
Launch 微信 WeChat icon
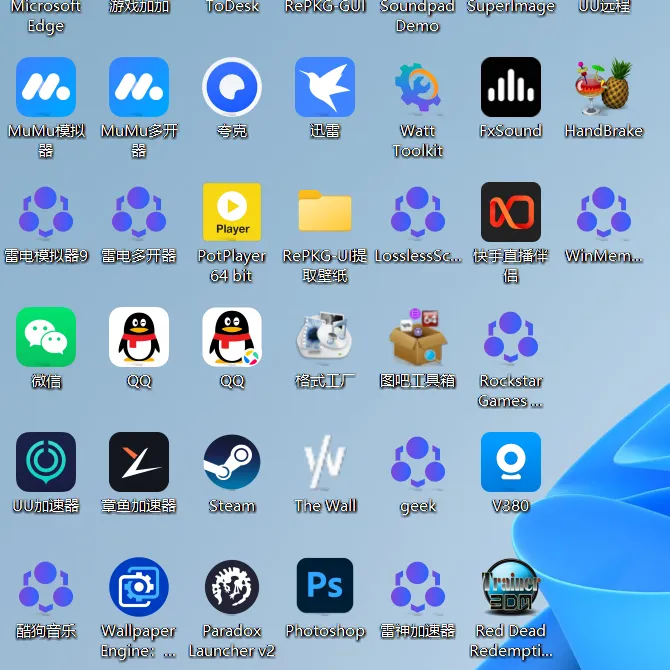46,337
